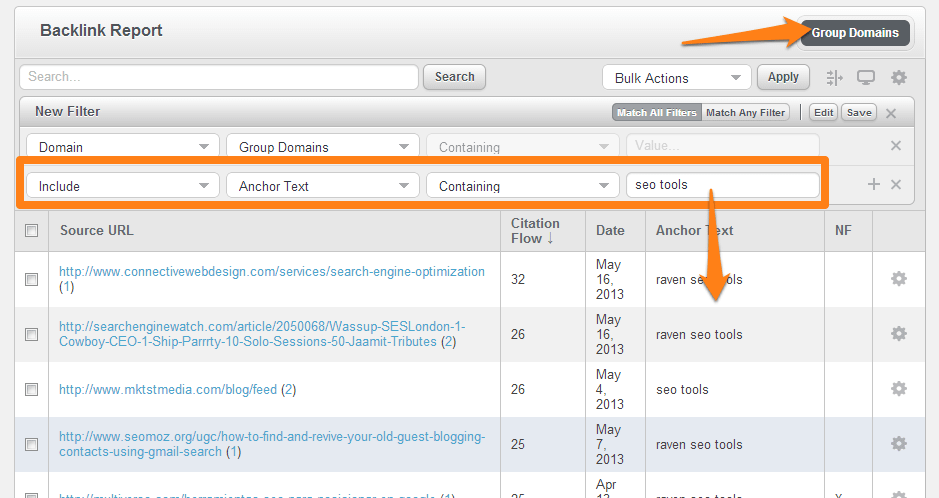Click the Group Domains button
The image size is (939, 498).
[x=854, y=33]
